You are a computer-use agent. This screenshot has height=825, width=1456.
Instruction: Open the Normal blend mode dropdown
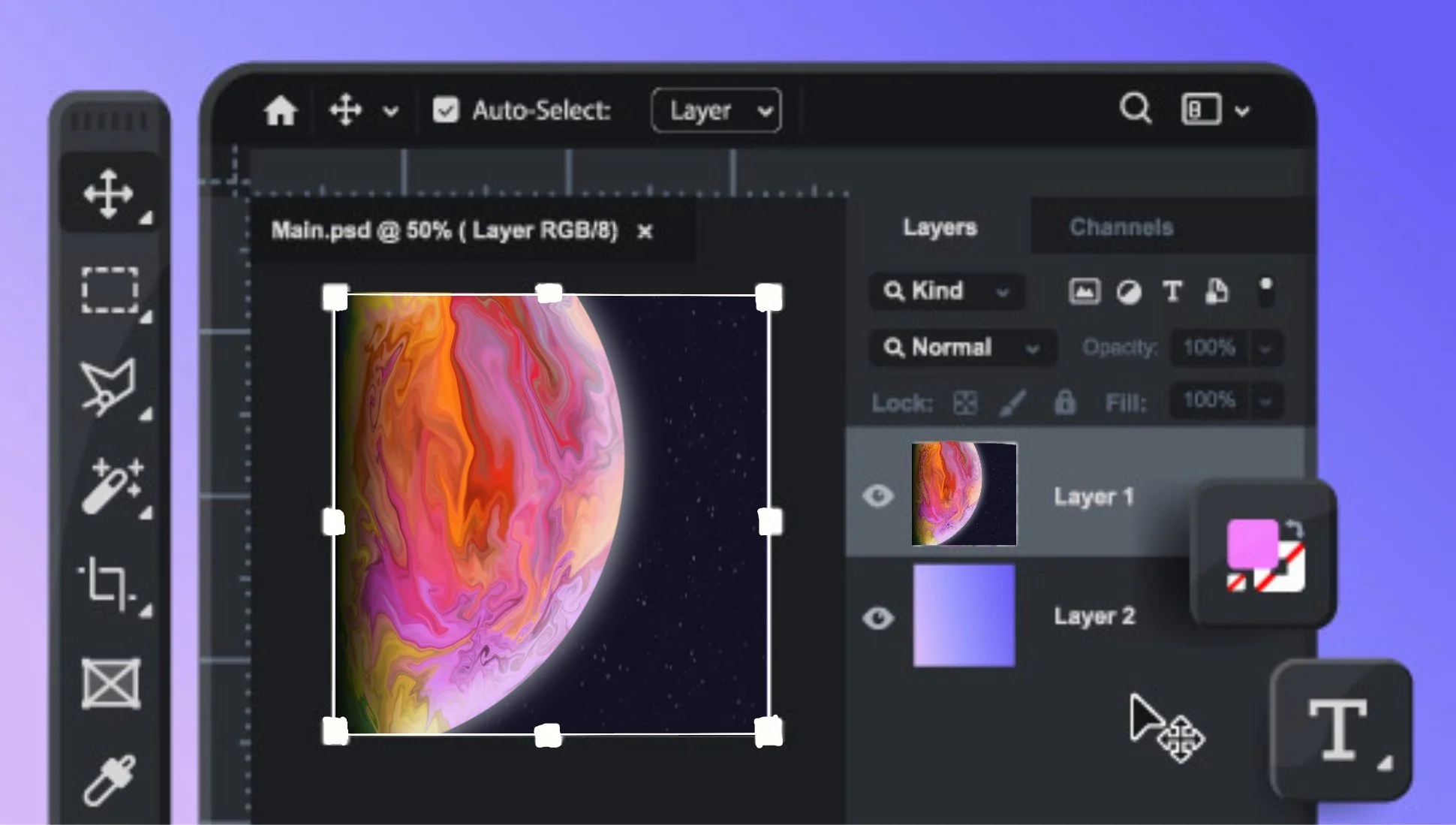tap(962, 348)
